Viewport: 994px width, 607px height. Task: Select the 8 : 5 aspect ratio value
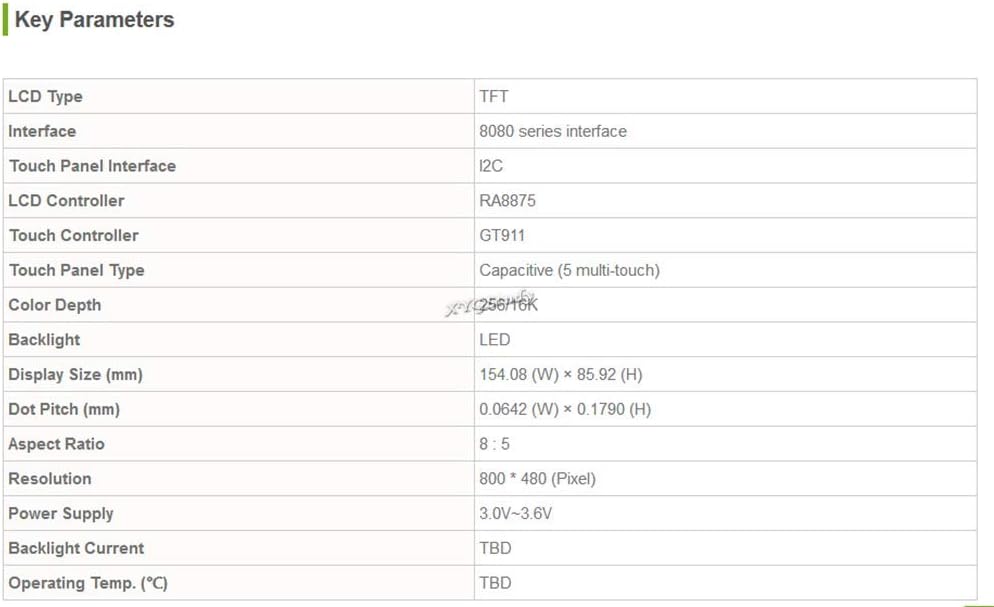tap(494, 444)
